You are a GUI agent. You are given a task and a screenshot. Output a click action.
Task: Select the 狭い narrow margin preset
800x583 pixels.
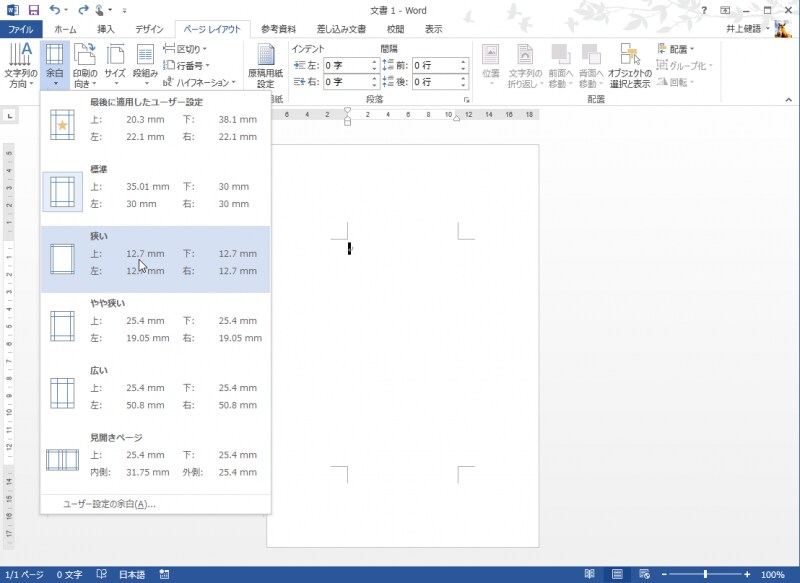155,260
